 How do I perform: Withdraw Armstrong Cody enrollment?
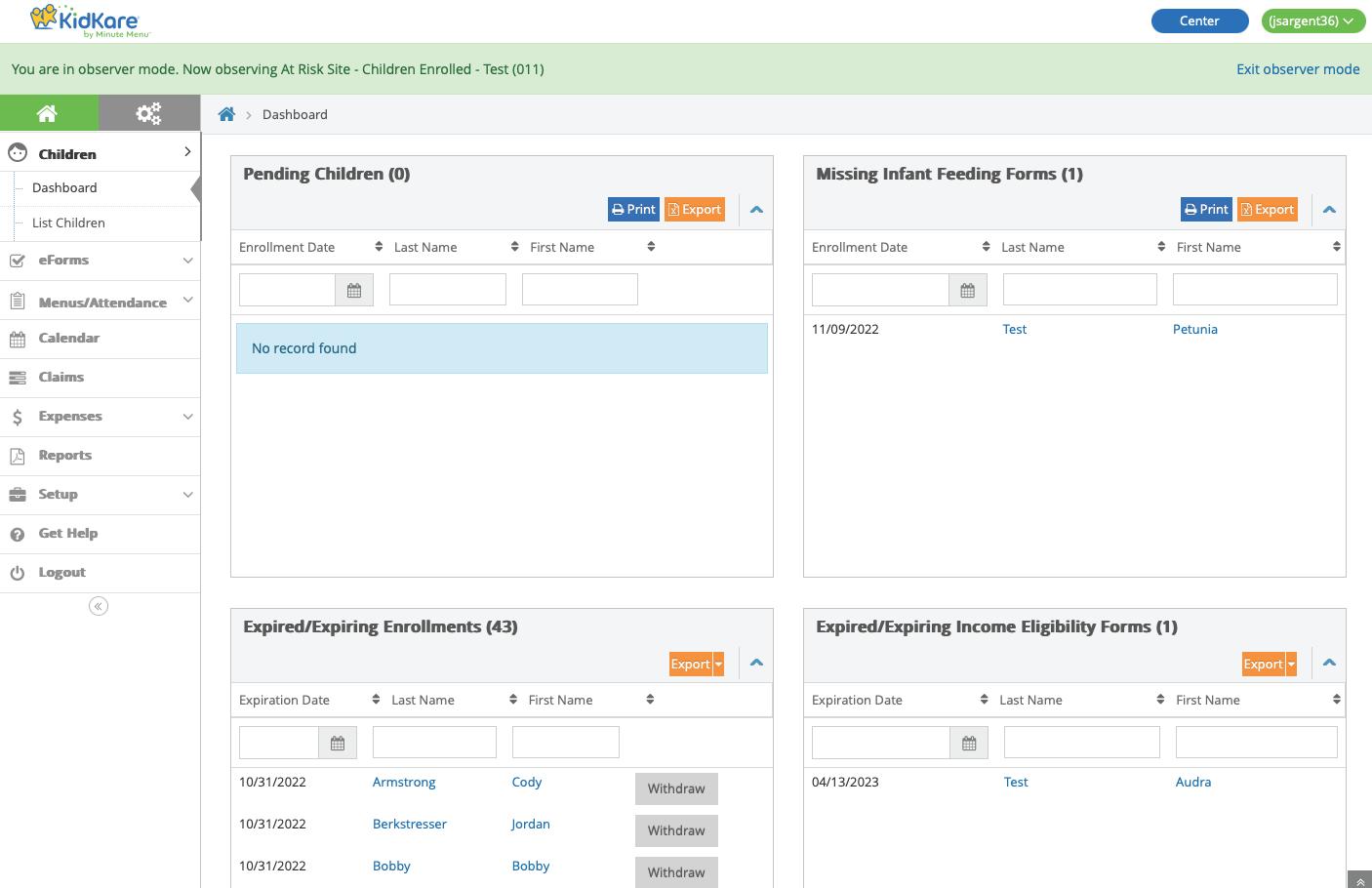(x=676, y=788)
